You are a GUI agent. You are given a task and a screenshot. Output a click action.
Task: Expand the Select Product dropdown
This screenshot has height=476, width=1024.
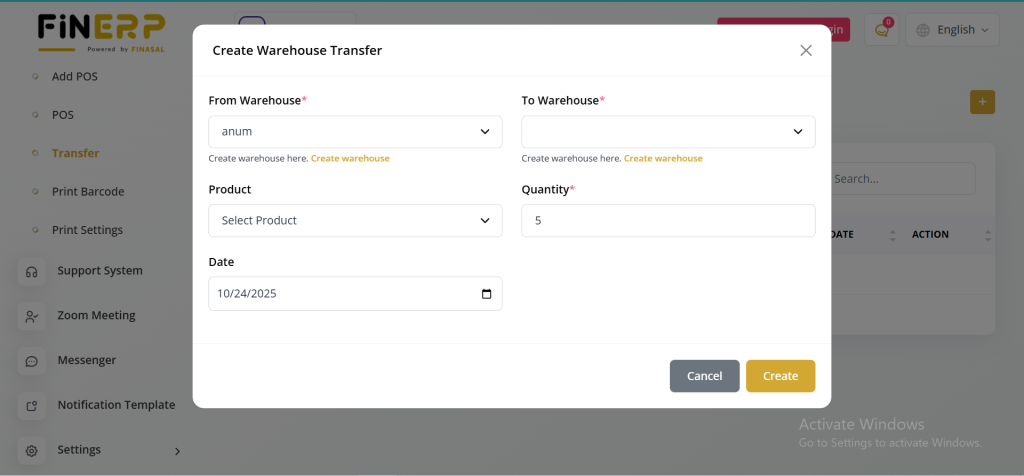pyautogui.click(x=355, y=220)
